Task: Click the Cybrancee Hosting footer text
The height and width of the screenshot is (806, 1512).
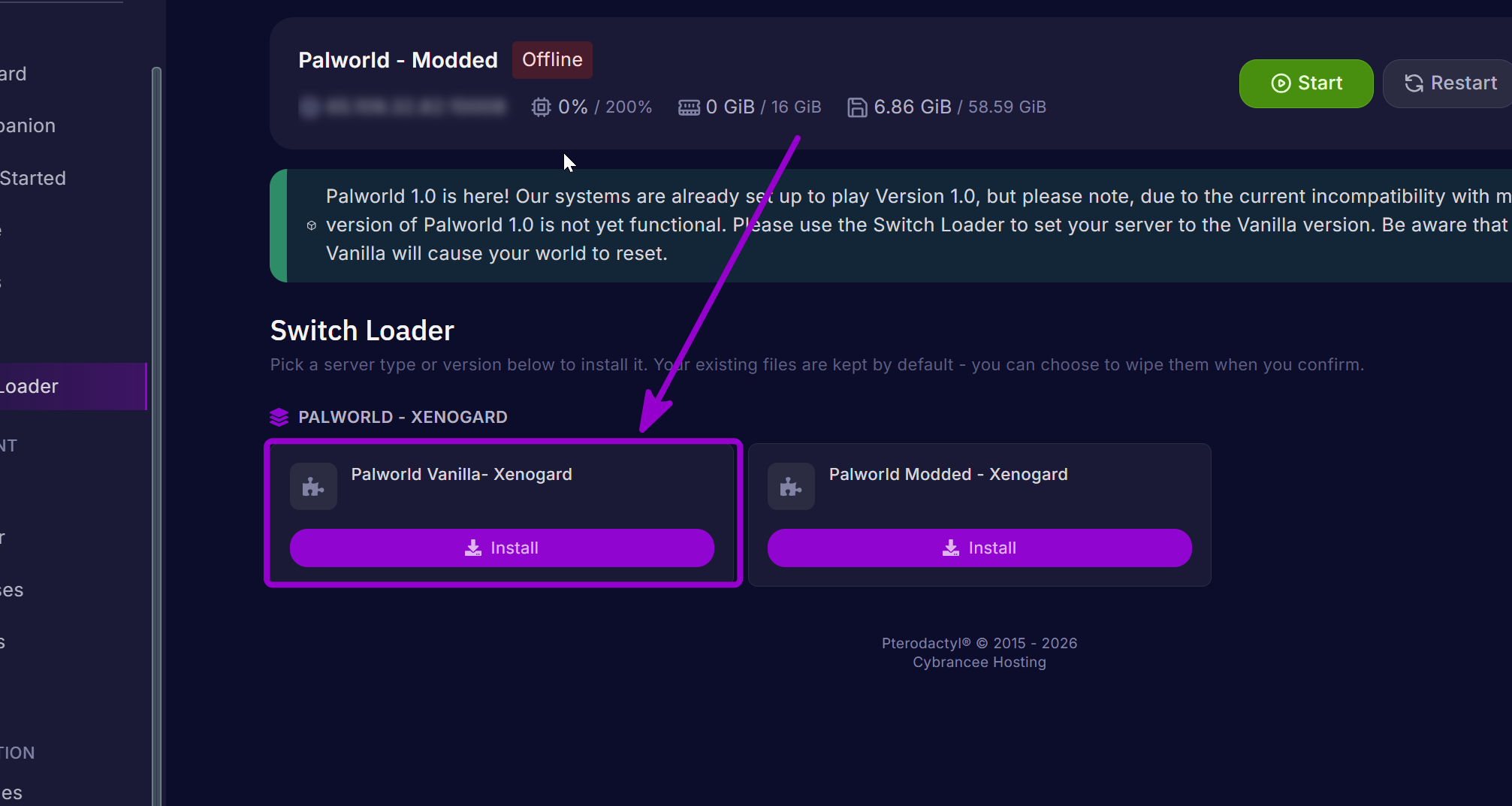Action: pos(979,663)
